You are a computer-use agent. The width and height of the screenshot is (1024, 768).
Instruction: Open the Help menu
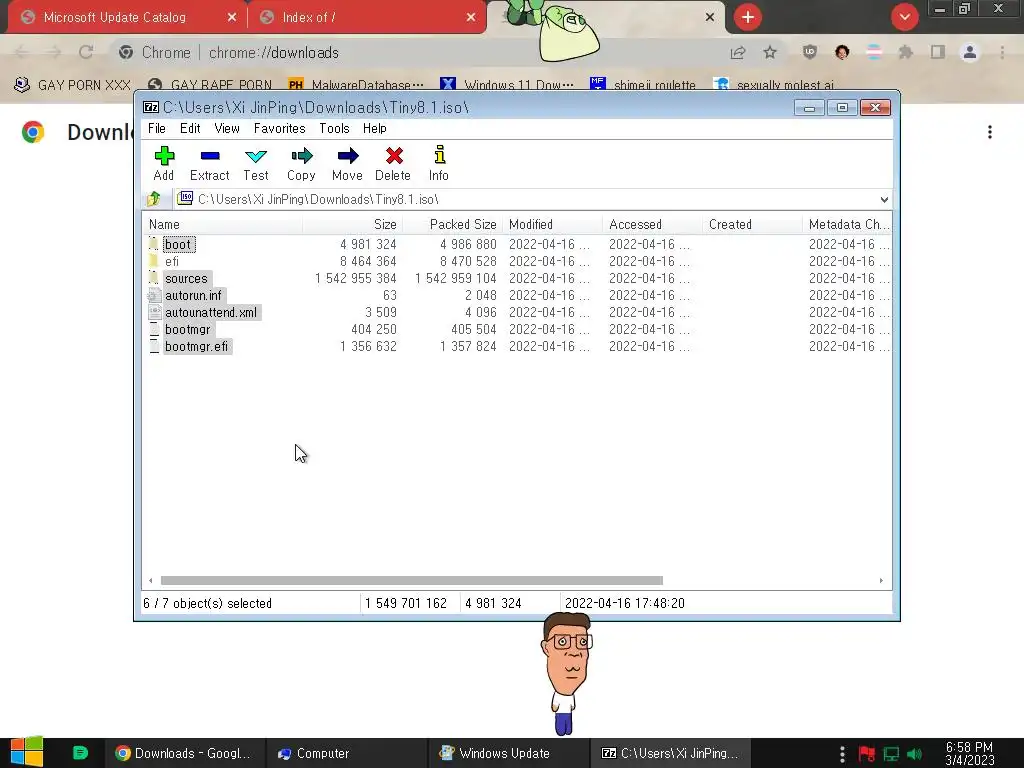point(375,128)
